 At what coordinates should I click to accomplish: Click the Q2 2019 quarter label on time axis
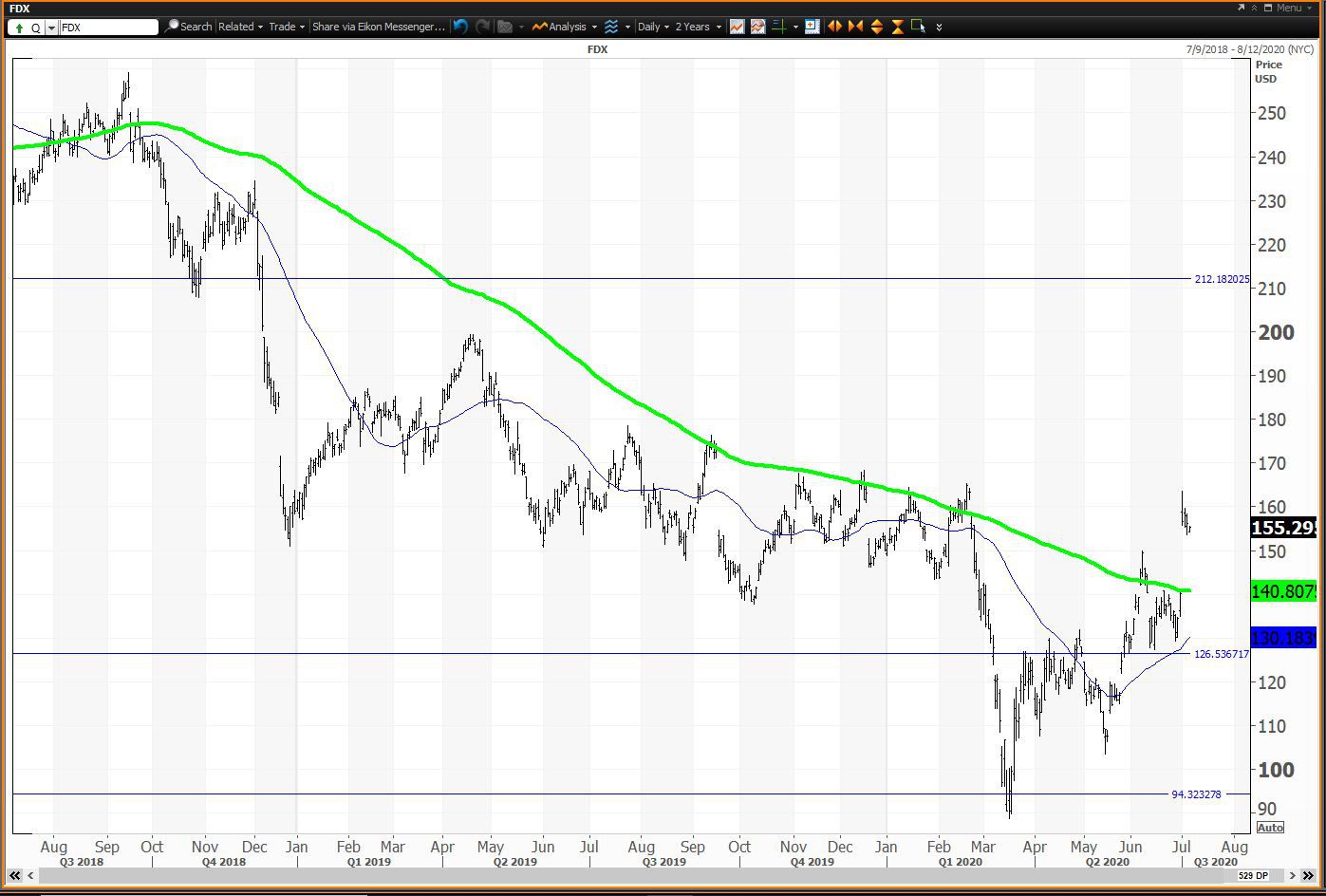[514, 862]
